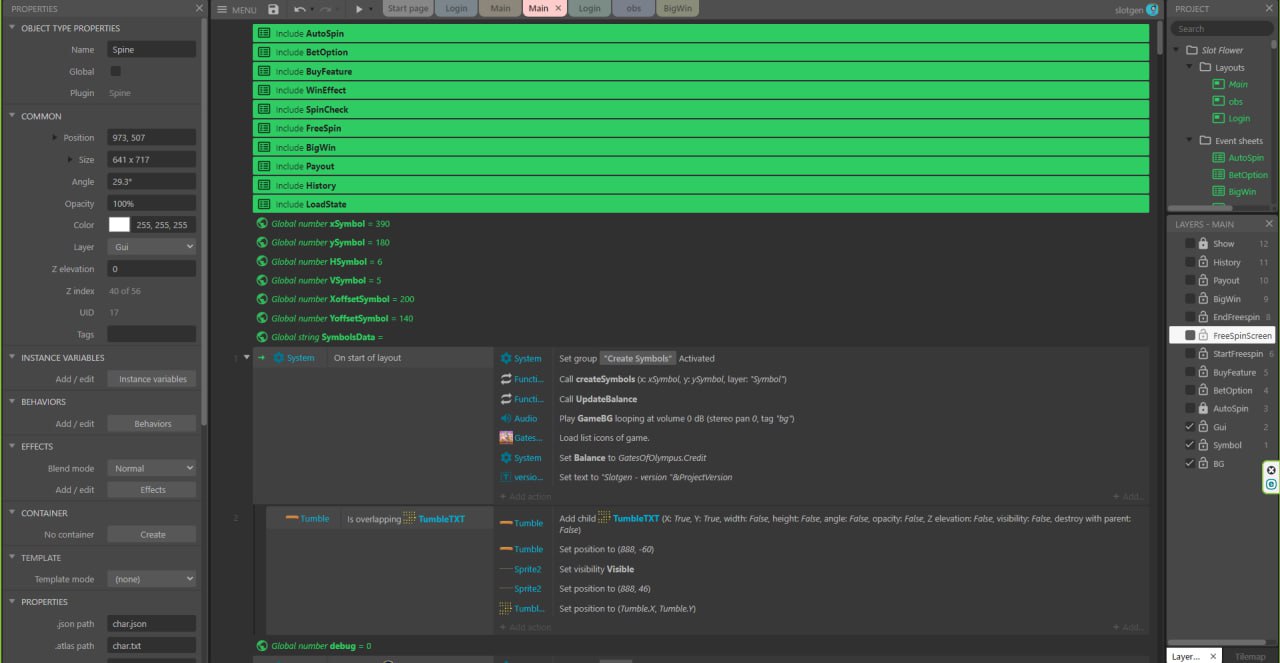Image resolution: width=1280 pixels, height=663 pixels.
Task: Click the lock icon on Show layer
Action: point(1203,244)
